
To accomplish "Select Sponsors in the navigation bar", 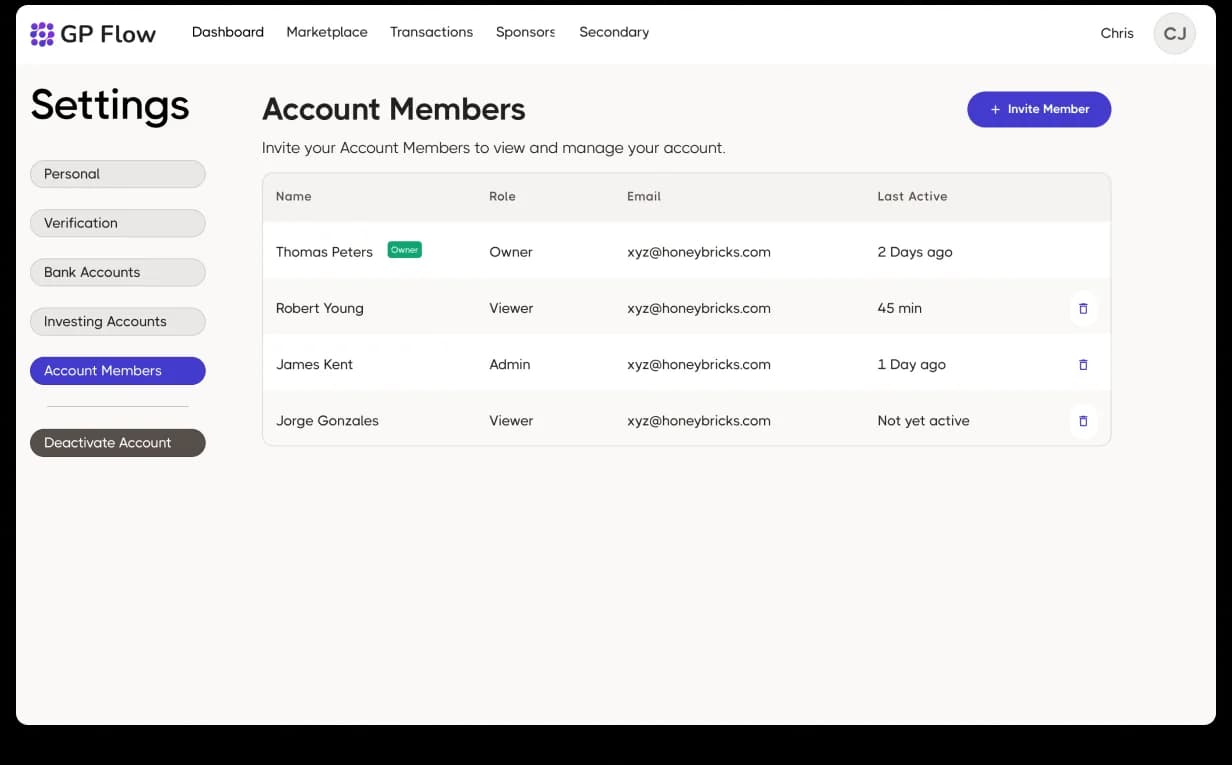I will coord(525,32).
